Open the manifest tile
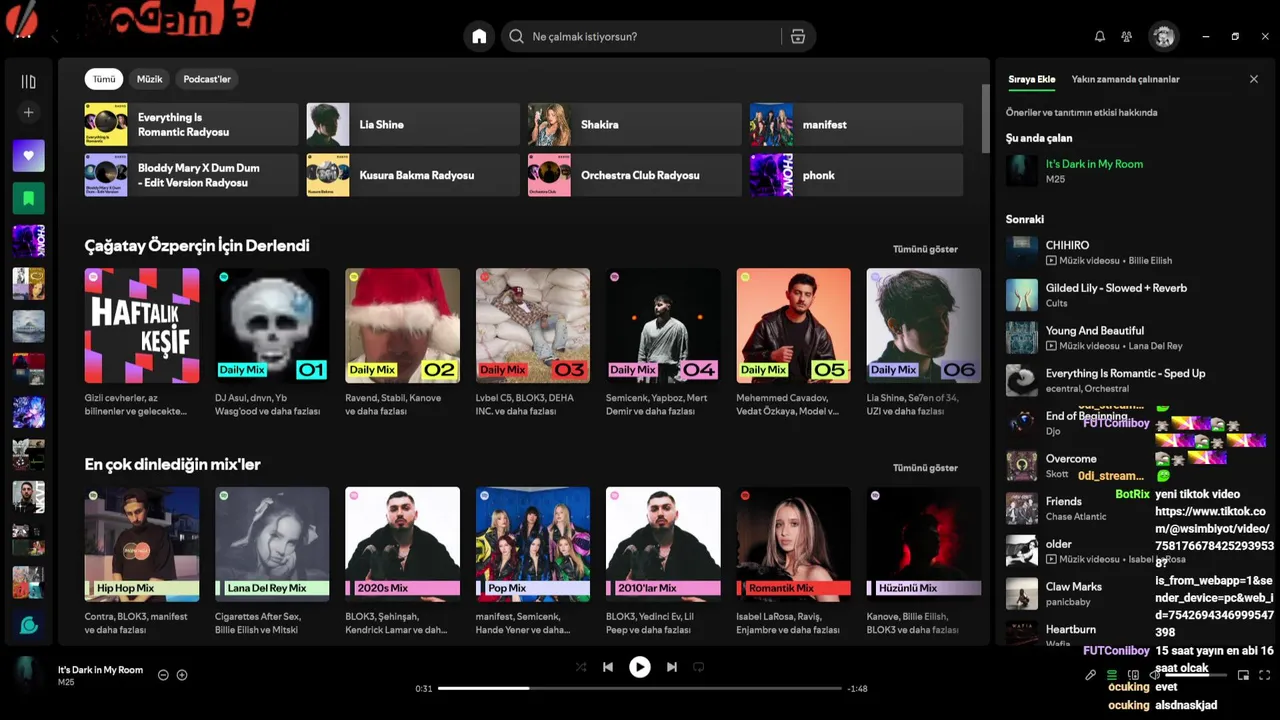Viewport: 1280px width, 720px height. (857, 125)
